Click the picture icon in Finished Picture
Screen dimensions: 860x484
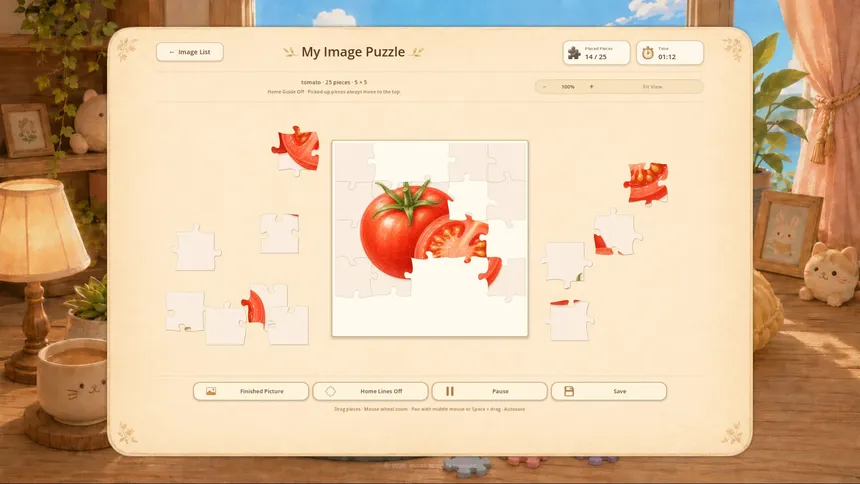pos(211,391)
